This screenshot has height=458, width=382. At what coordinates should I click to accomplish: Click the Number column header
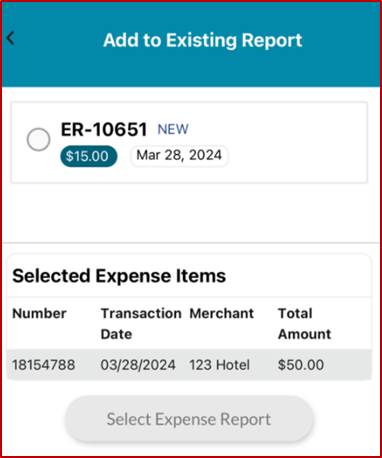coord(39,314)
